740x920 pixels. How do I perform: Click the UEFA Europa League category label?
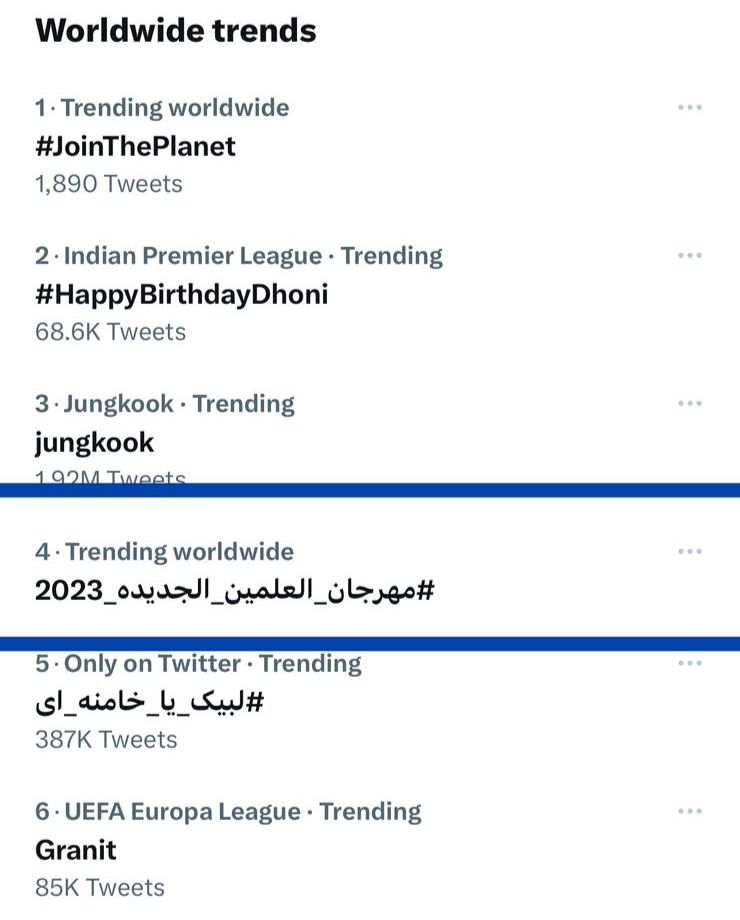click(186, 812)
